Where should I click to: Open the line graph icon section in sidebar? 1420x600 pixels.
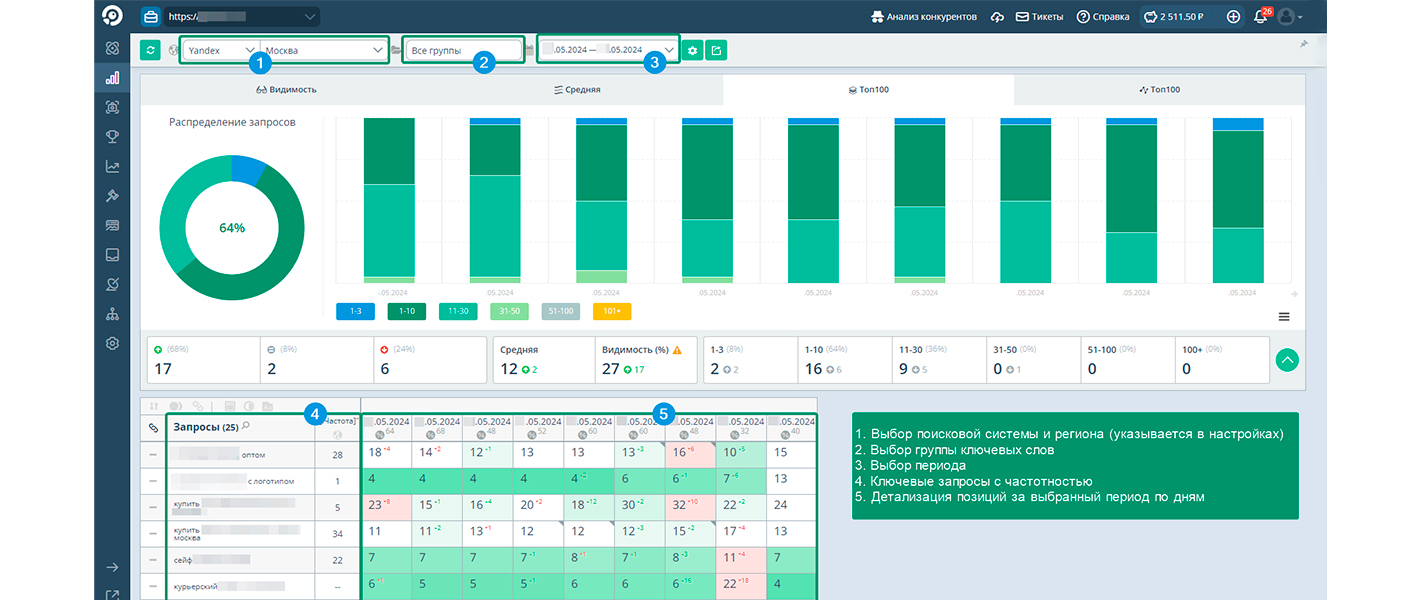click(112, 167)
